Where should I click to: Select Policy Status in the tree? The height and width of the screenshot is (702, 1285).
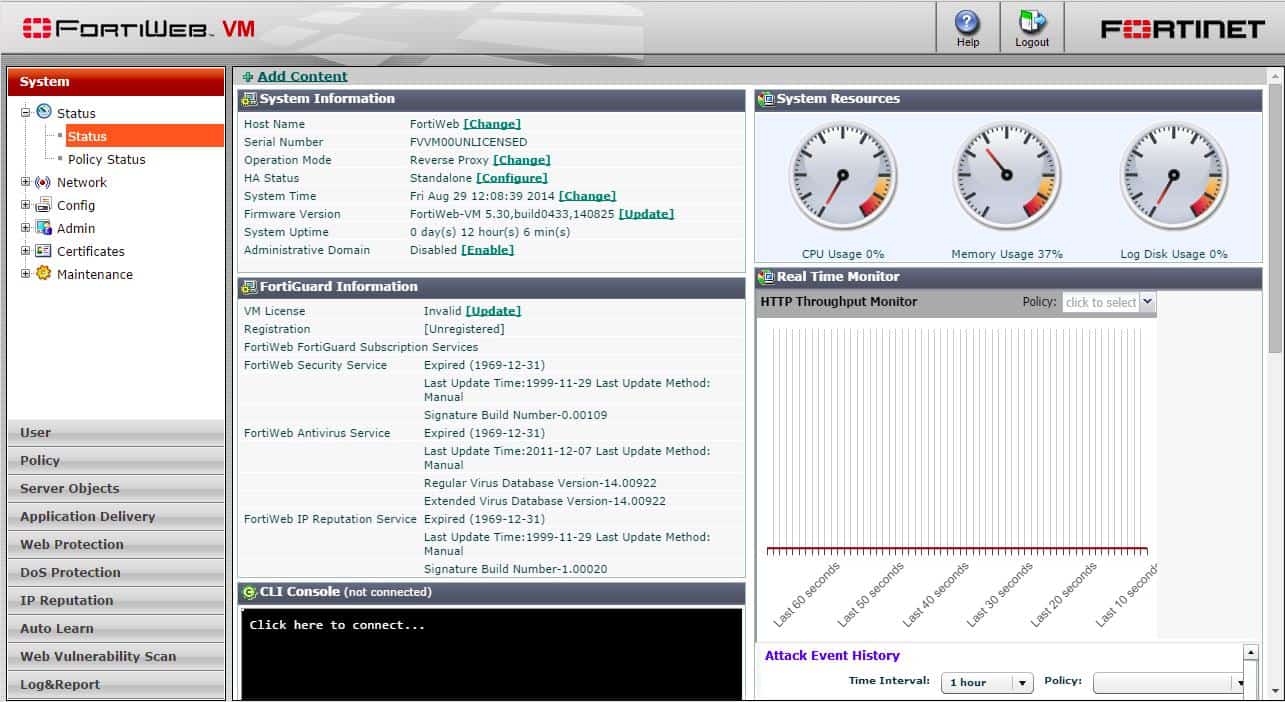(x=106, y=159)
